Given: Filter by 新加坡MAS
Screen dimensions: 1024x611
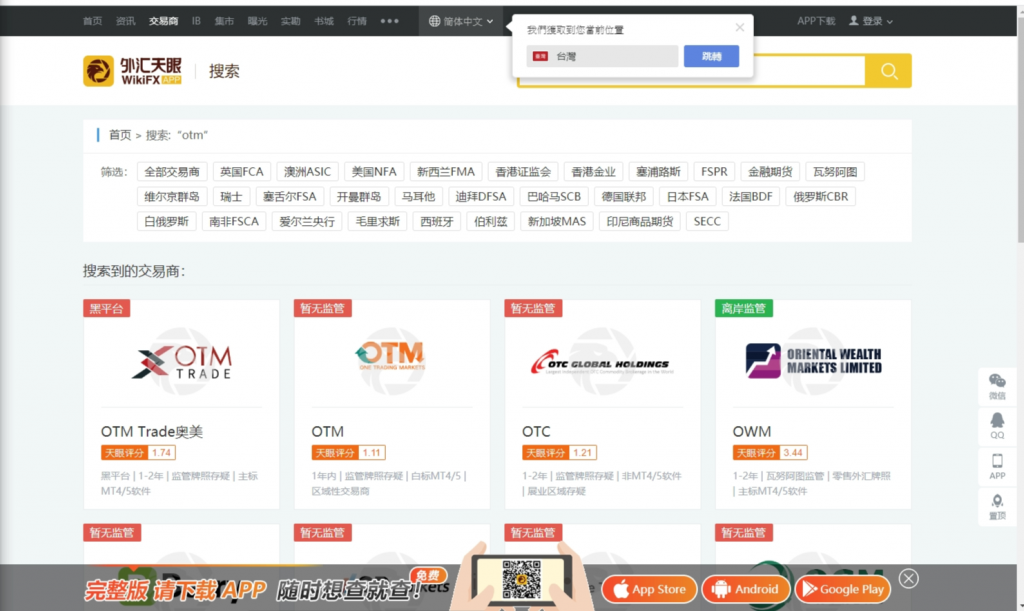Looking at the screenshot, I should click(x=557, y=221).
